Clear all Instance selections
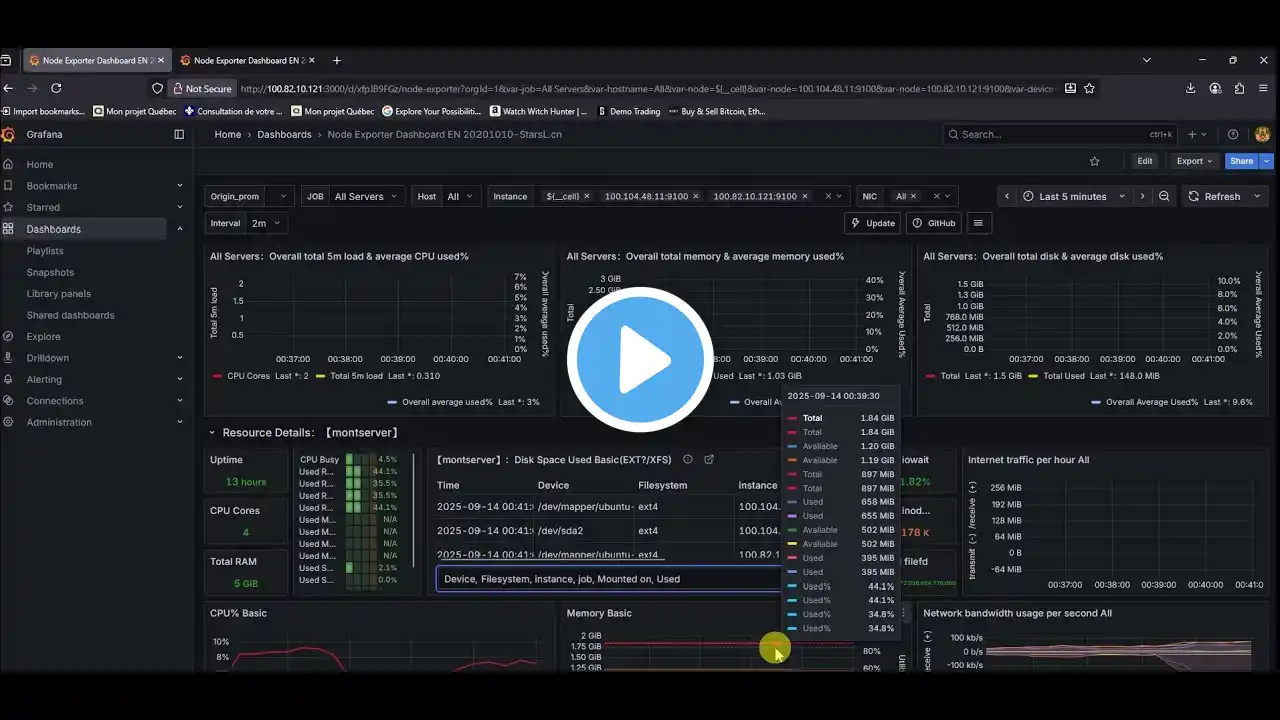Image resolution: width=1280 pixels, height=720 pixels. click(827, 196)
